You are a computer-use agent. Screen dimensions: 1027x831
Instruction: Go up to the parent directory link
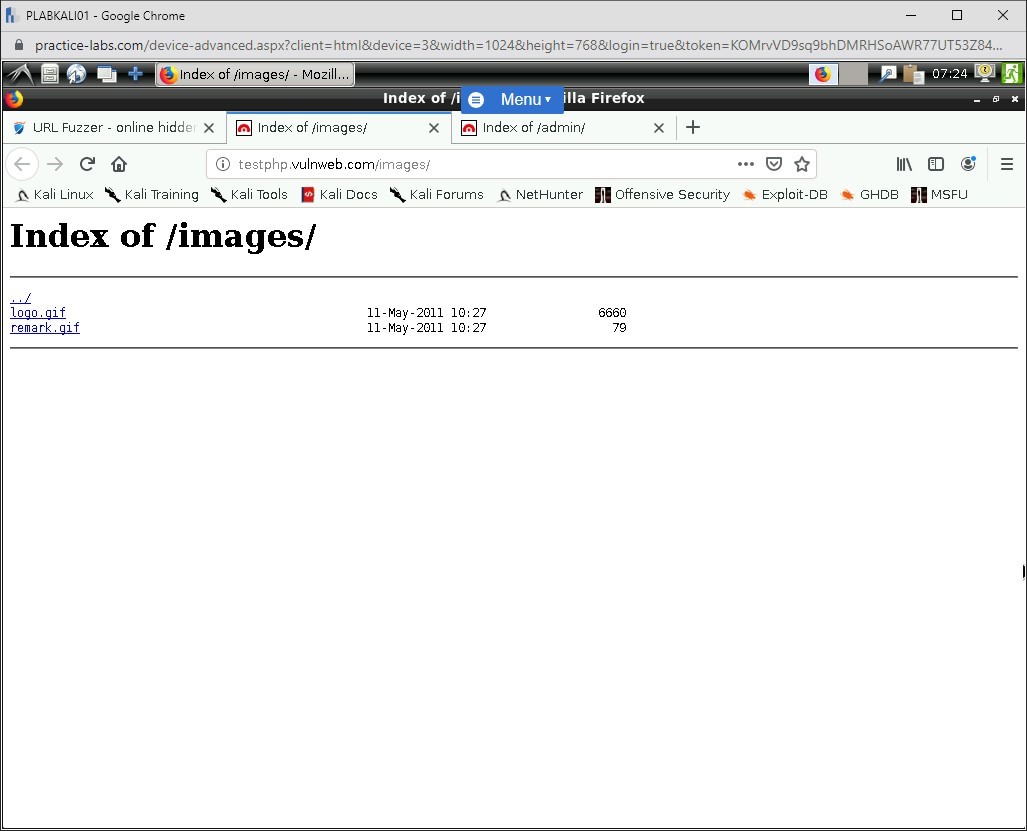coord(20,297)
